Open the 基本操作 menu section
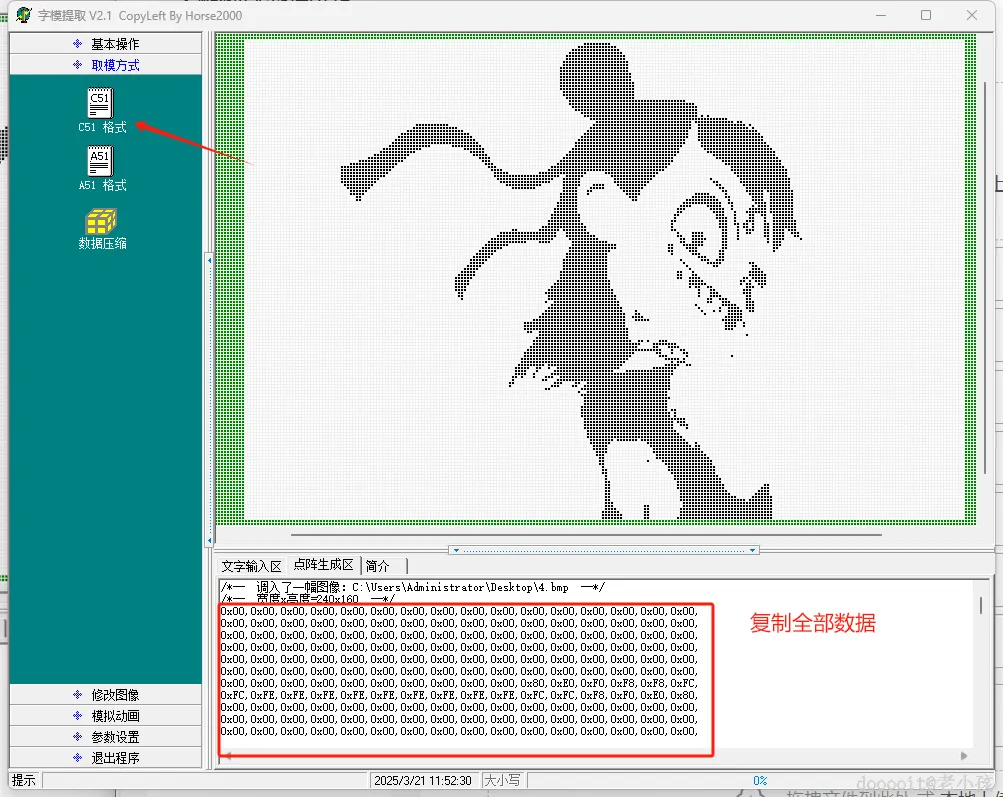1003x797 pixels. [106, 43]
